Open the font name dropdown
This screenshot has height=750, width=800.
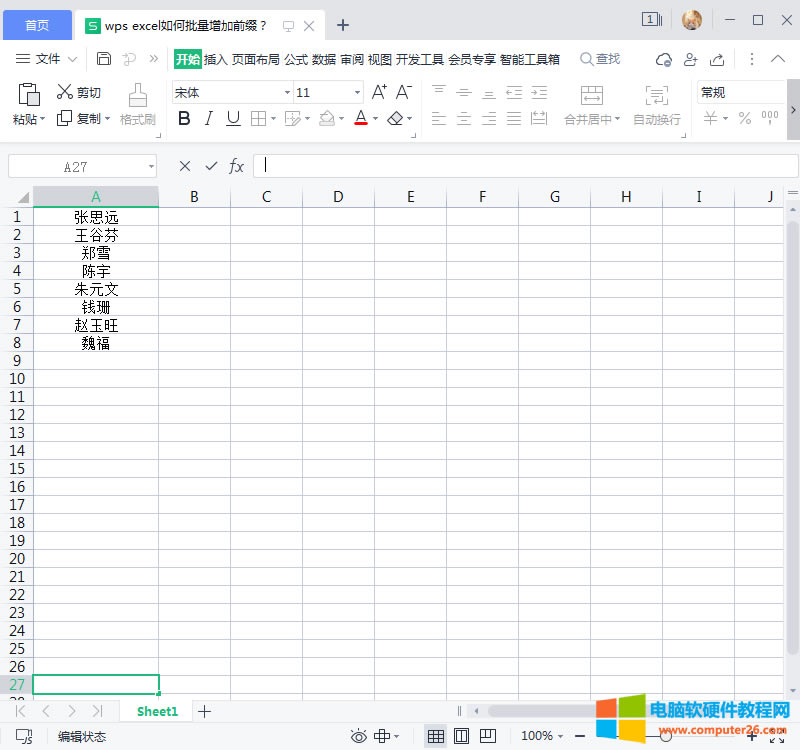[x=288, y=91]
